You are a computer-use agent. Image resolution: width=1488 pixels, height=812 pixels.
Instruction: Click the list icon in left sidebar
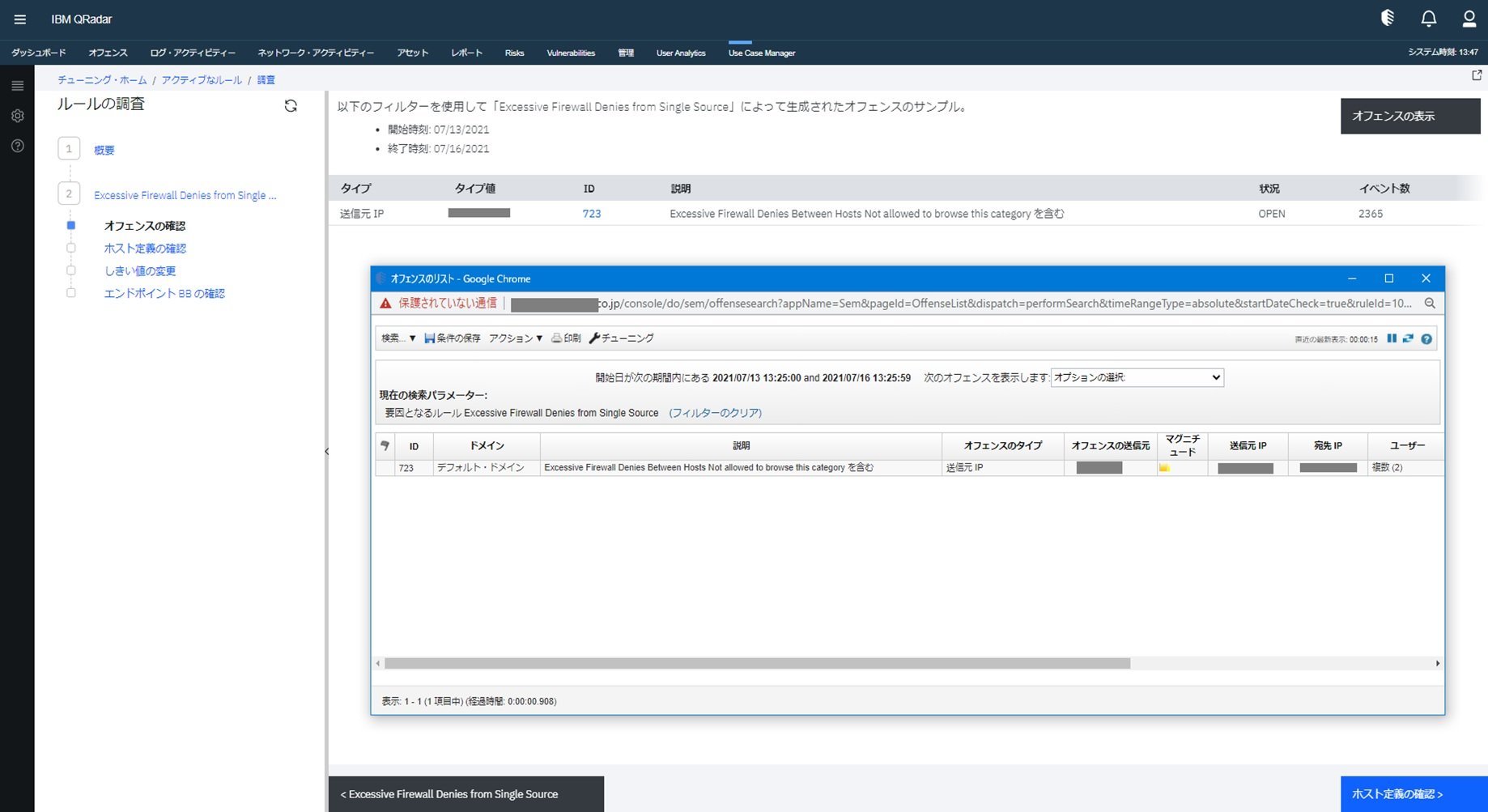tap(17, 86)
